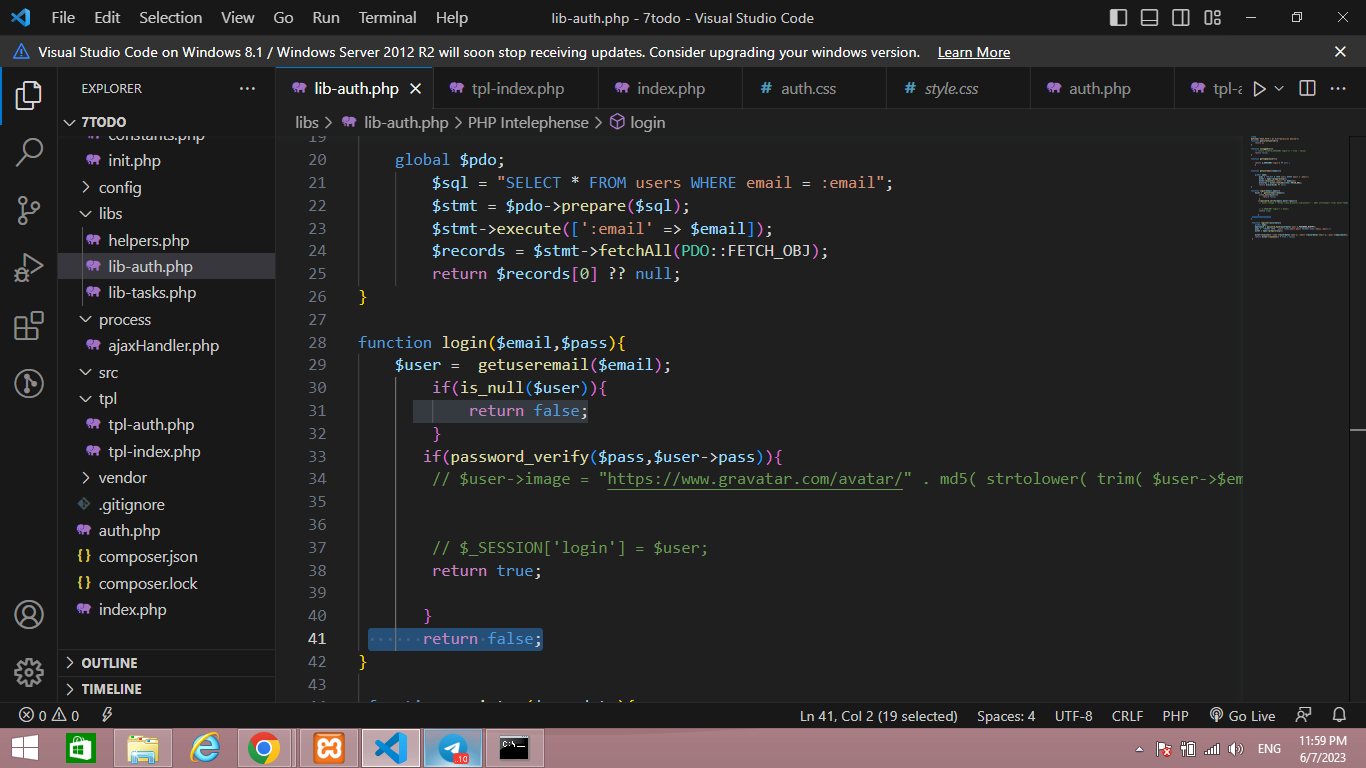
Task: Open the File menu
Action: click(x=63, y=18)
